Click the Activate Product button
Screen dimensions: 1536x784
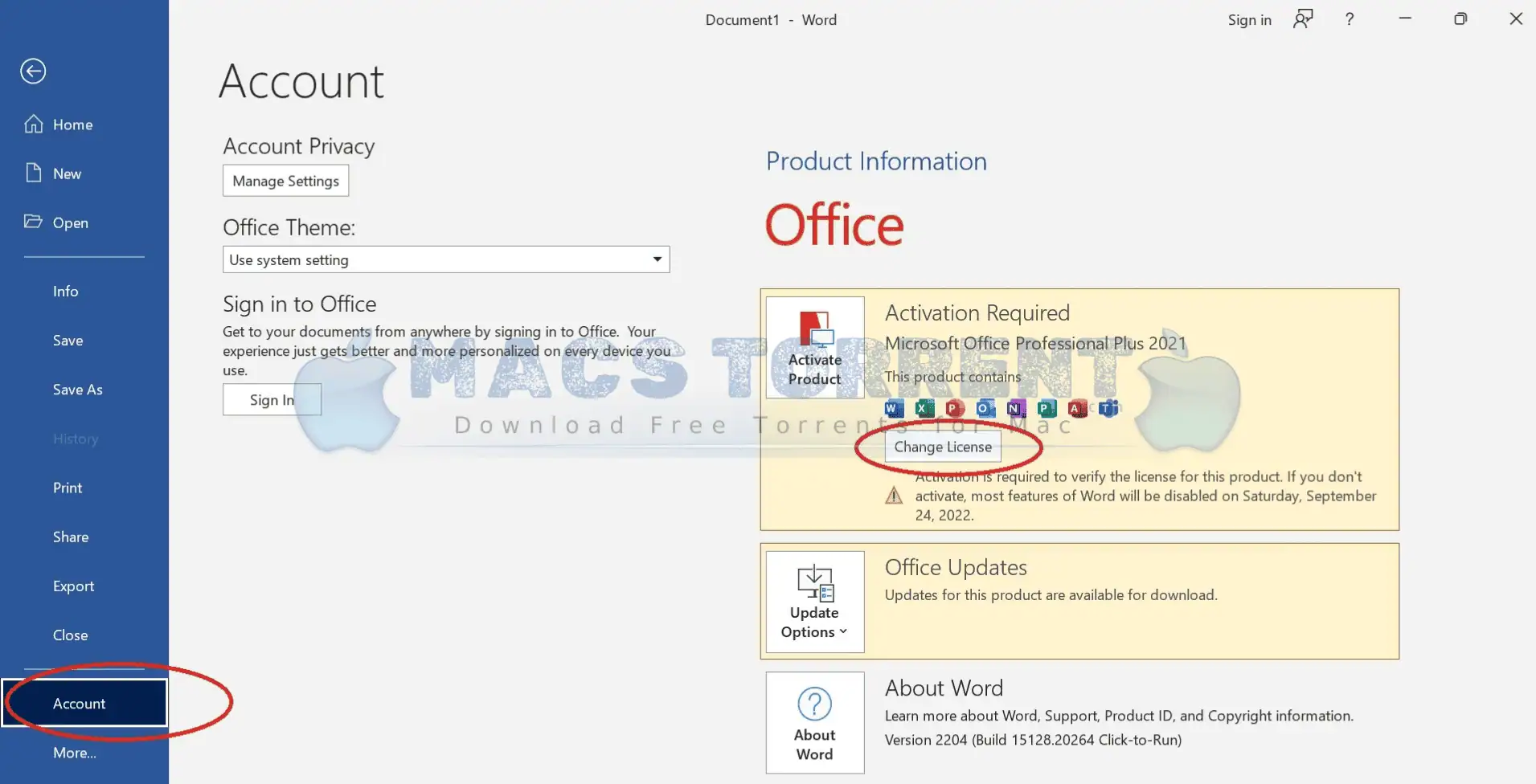tap(815, 347)
